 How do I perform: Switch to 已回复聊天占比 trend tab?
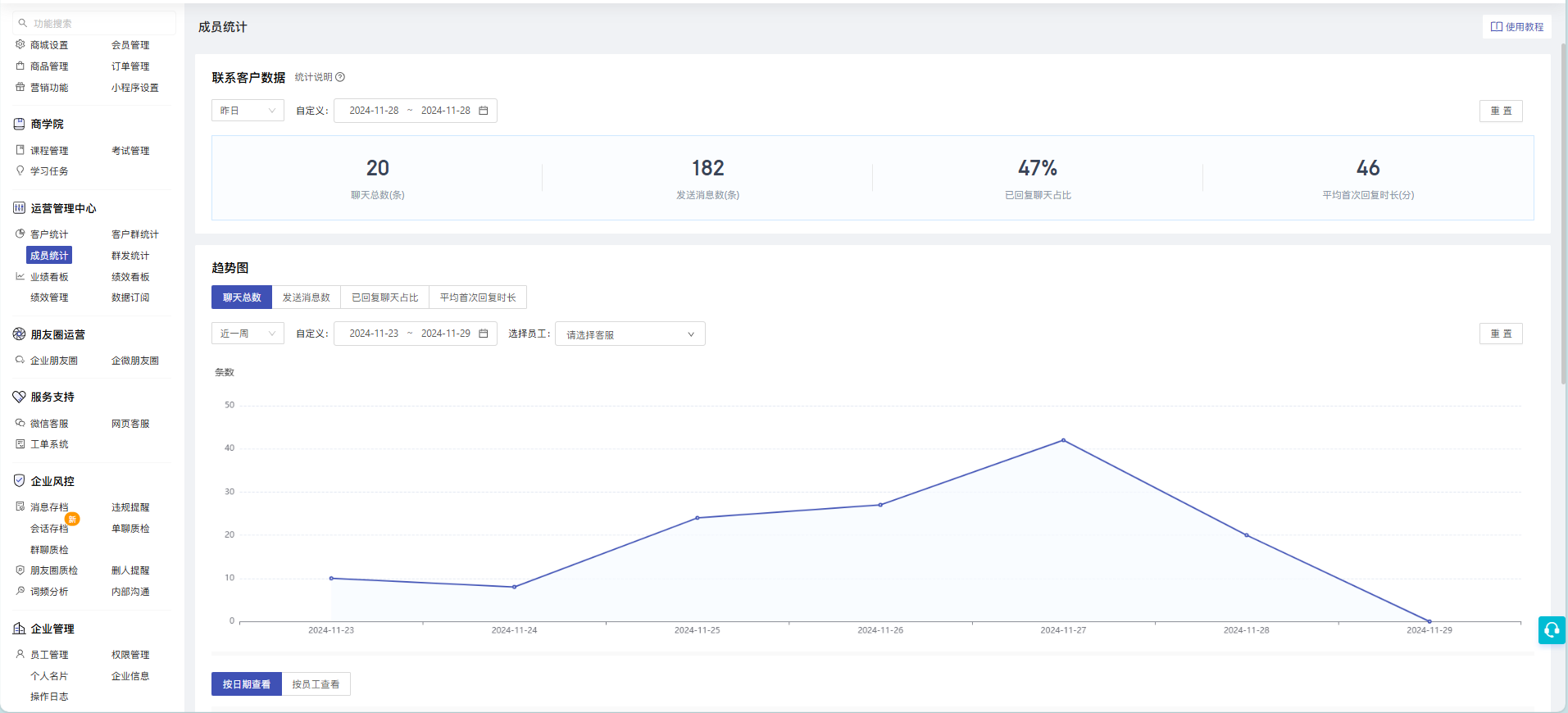coord(385,297)
